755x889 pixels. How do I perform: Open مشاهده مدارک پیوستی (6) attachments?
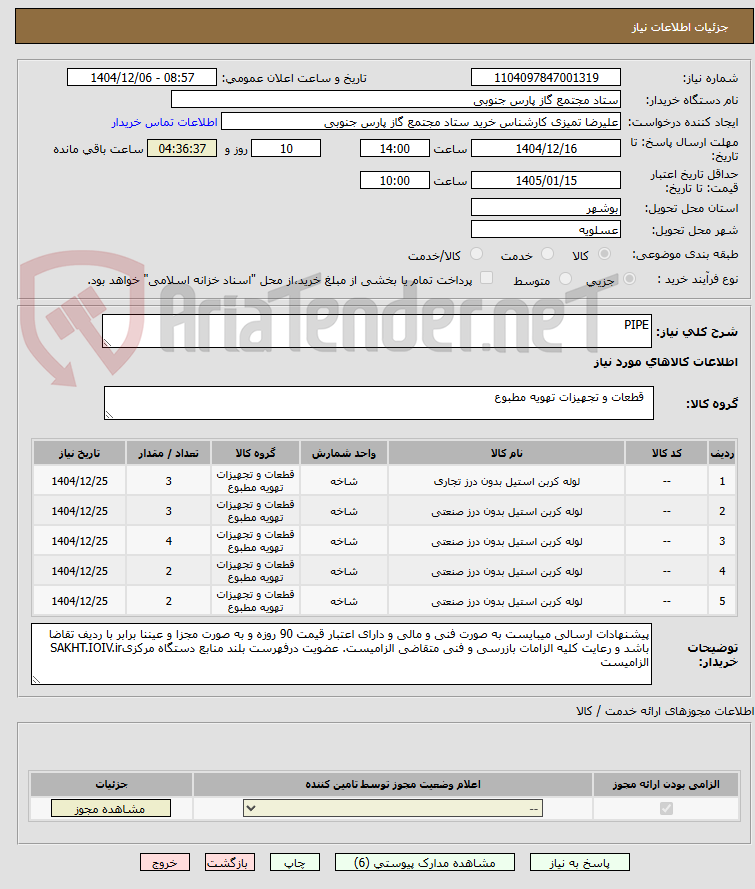click(425, 863)
